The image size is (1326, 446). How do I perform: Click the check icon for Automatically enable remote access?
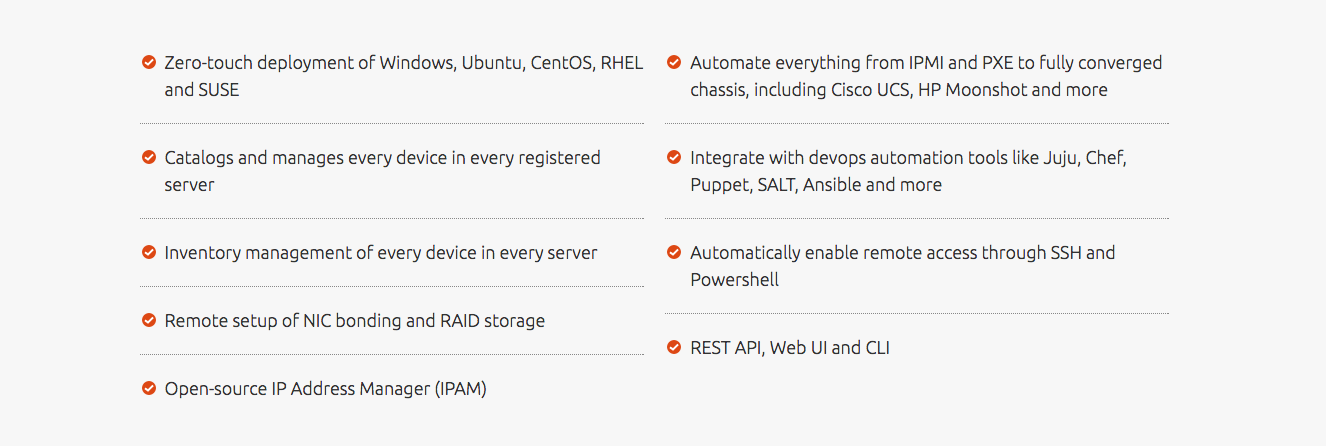coord(674,252)
